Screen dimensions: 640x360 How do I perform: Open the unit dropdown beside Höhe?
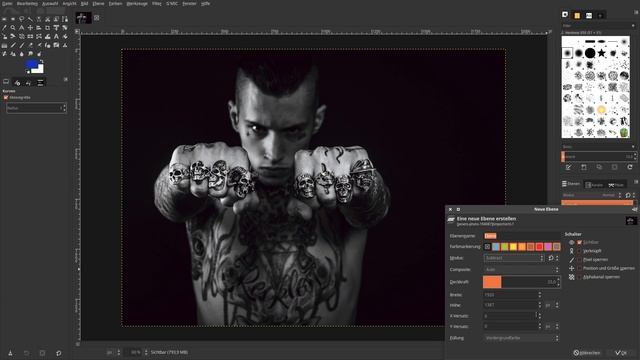pos(552,305)
